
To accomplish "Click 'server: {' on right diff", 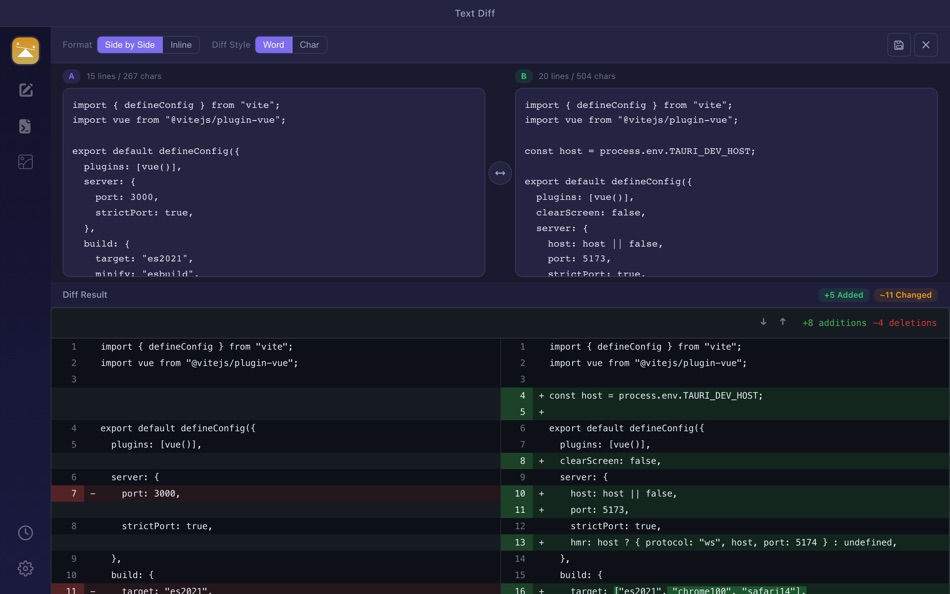I will (x=583, y=477).
